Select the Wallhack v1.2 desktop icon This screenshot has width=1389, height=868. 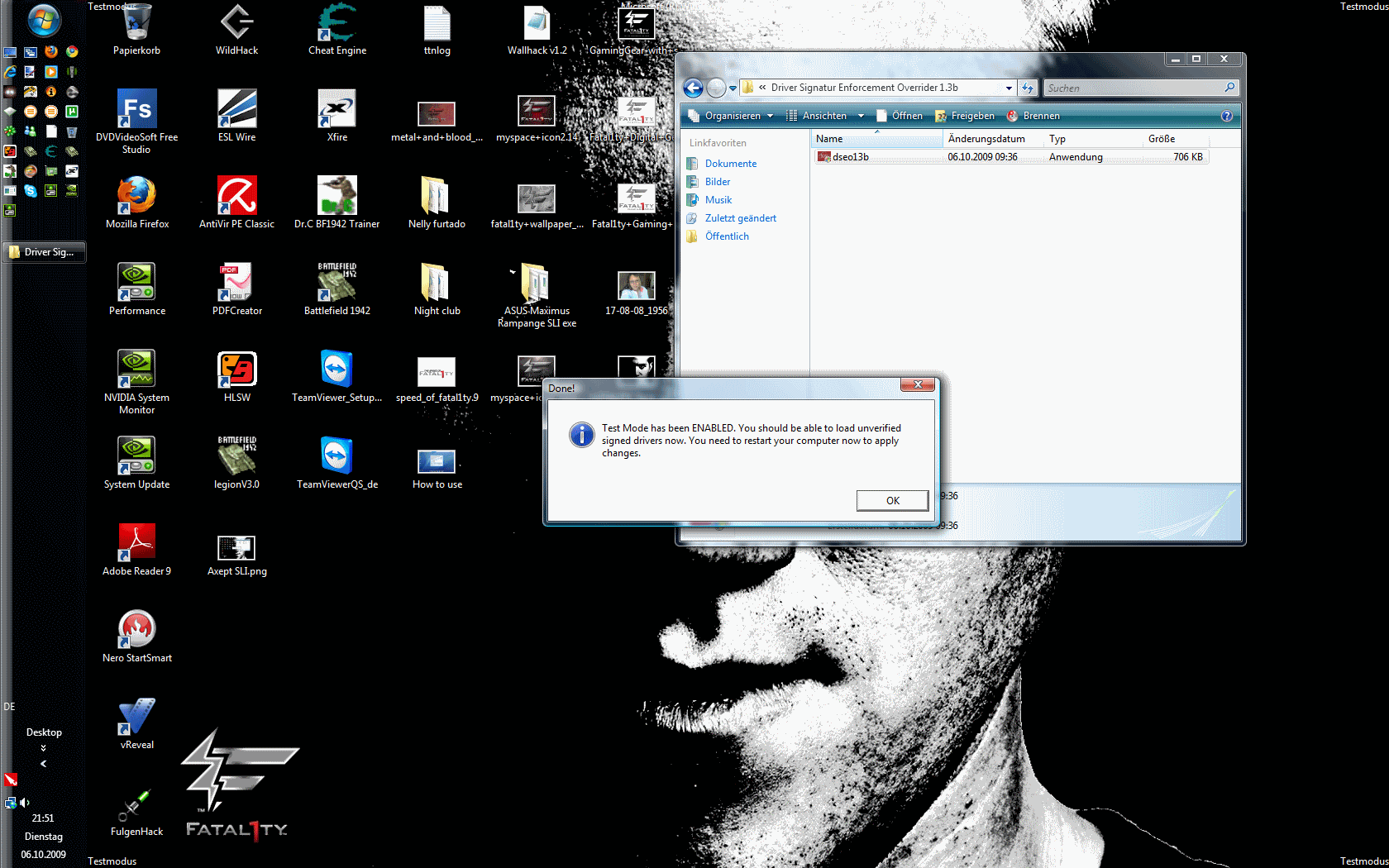click(x=537, y=30)
